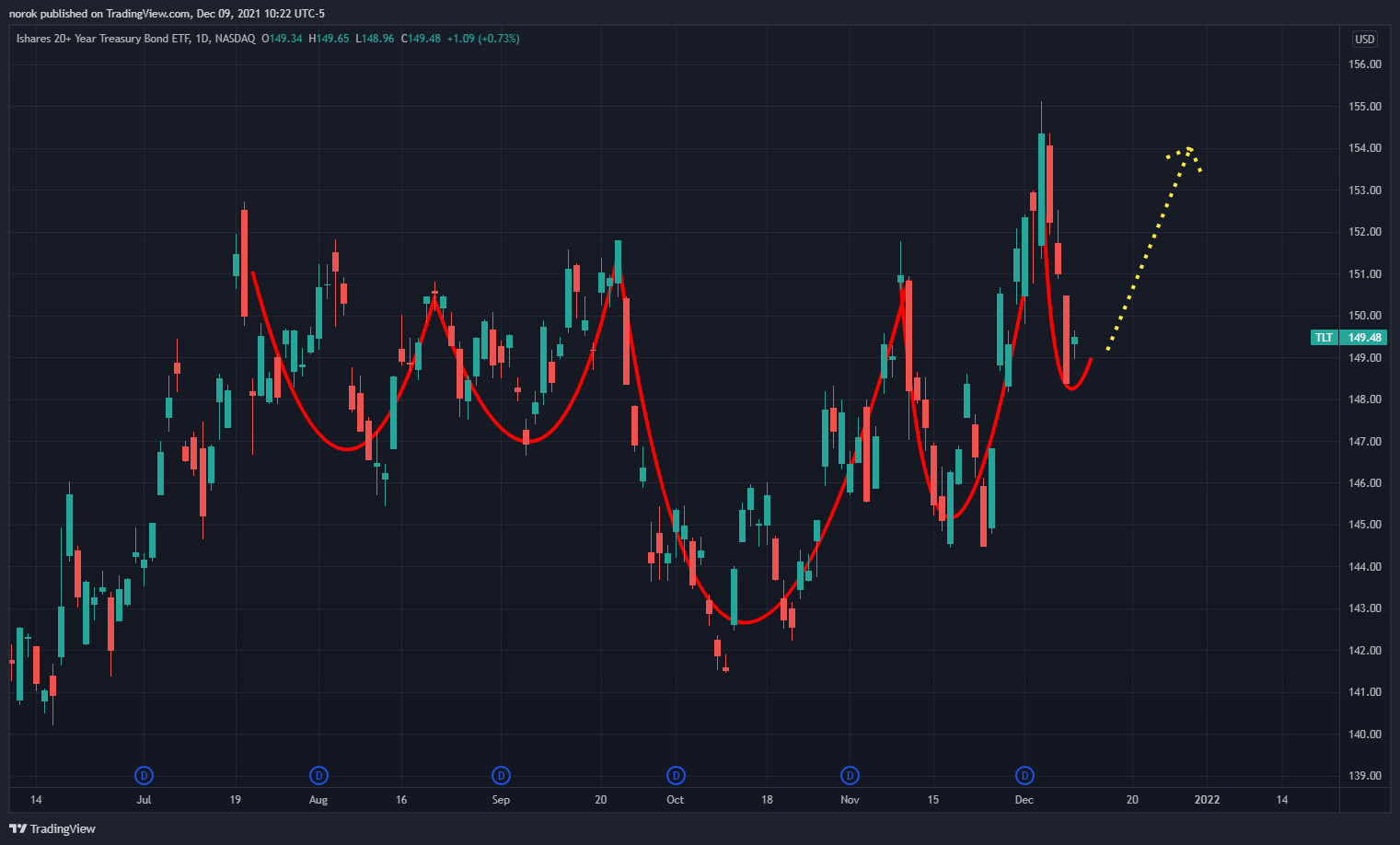Click the Ishares 20+ Year Treasury Bond ETF title
The image size is (1400, 845).
[x=102, y=39]
